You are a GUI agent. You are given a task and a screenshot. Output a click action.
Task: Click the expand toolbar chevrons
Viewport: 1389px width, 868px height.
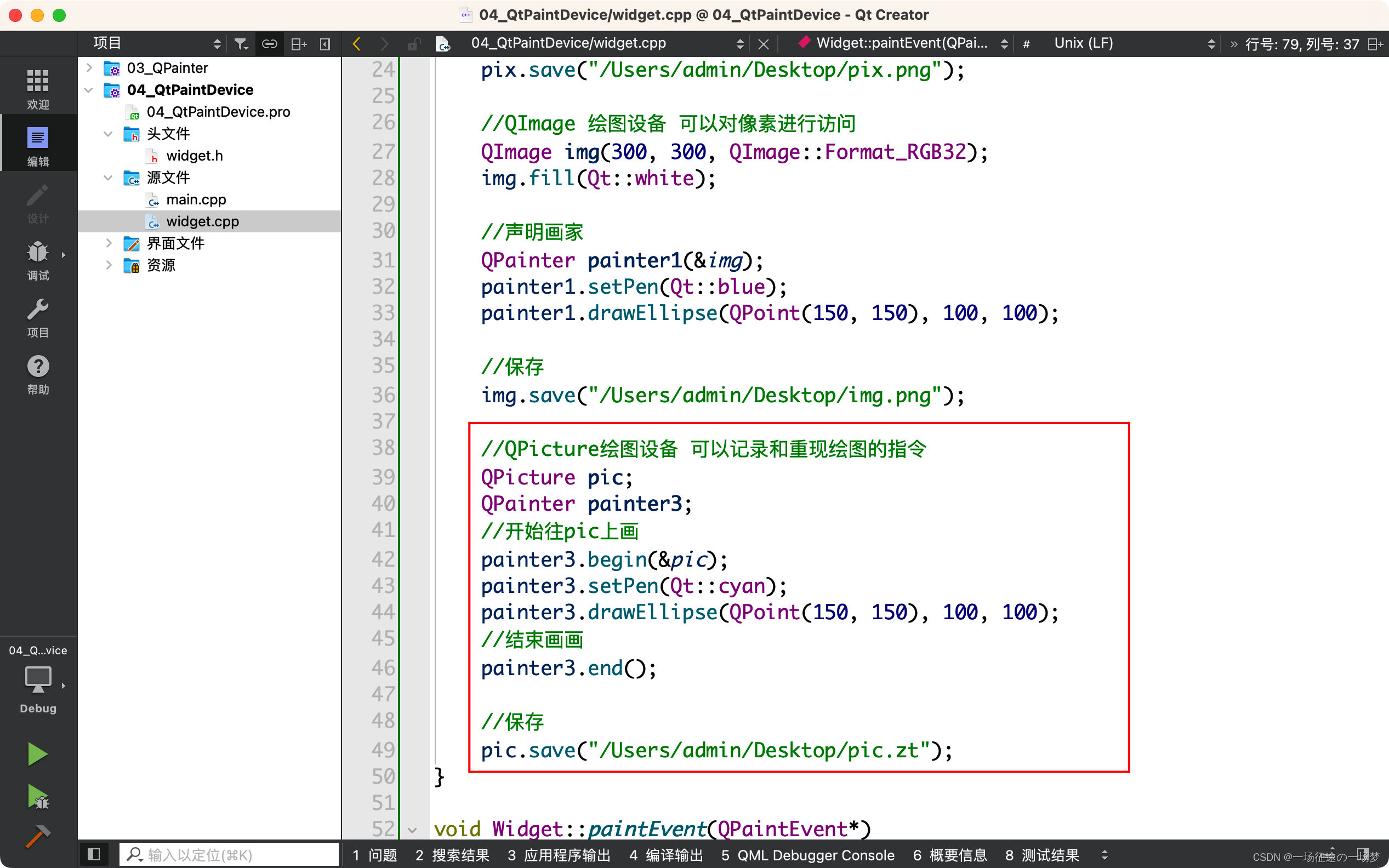point(1233,44)
